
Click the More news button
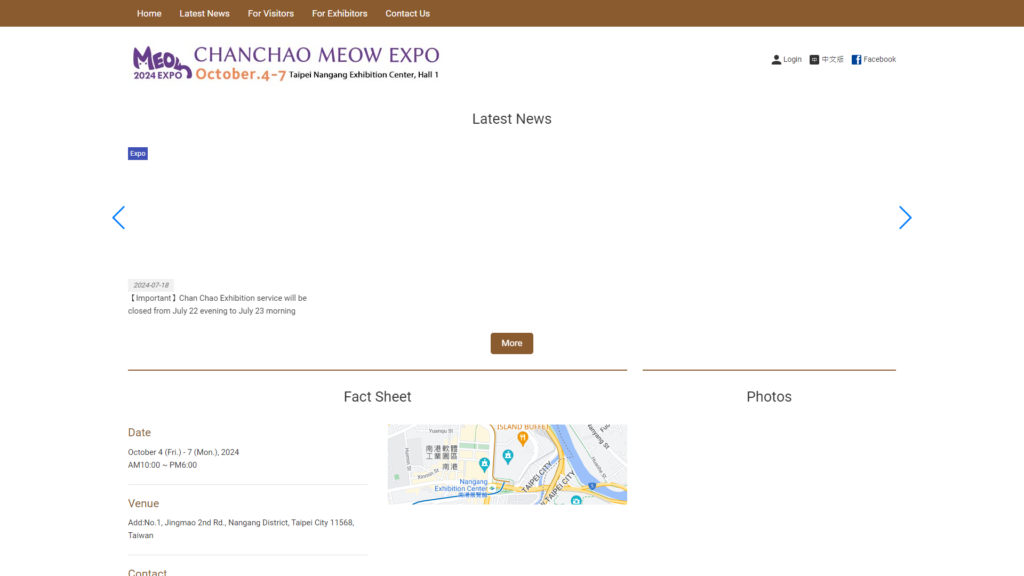511,343
